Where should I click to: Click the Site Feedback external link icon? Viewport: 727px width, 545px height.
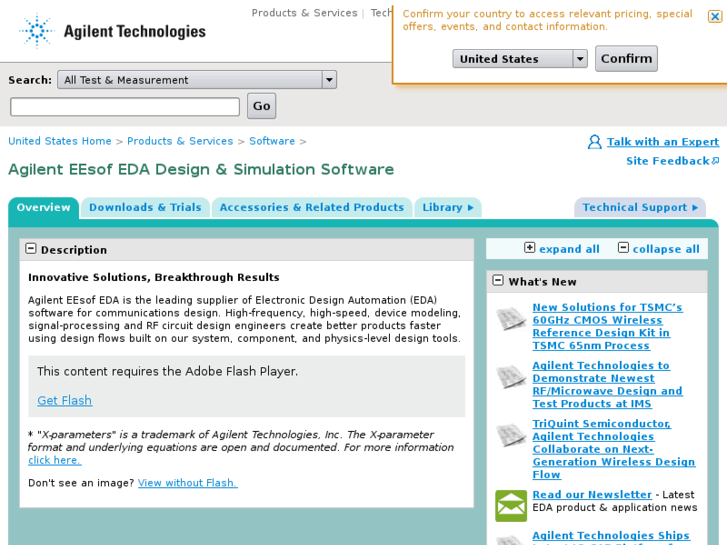715,160
